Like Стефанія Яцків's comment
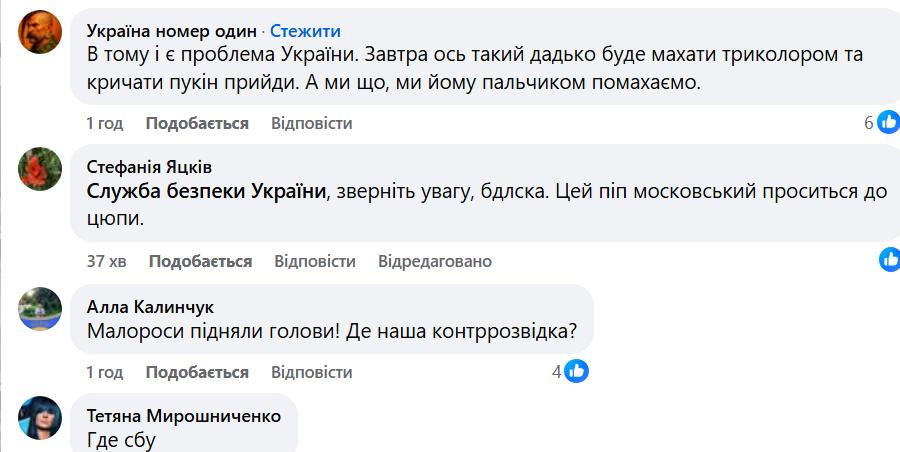The image size is (900, 452). click(x=200, y=261)
